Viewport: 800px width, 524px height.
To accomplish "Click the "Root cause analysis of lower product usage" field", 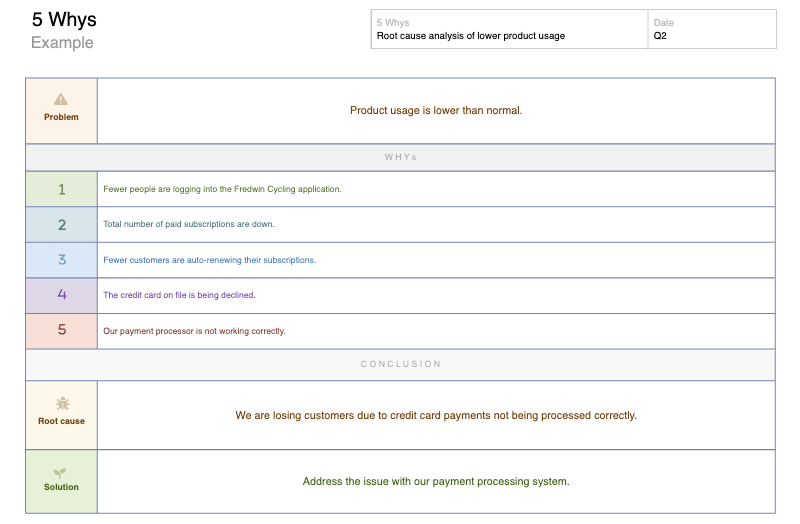I will tap(470, 36).
